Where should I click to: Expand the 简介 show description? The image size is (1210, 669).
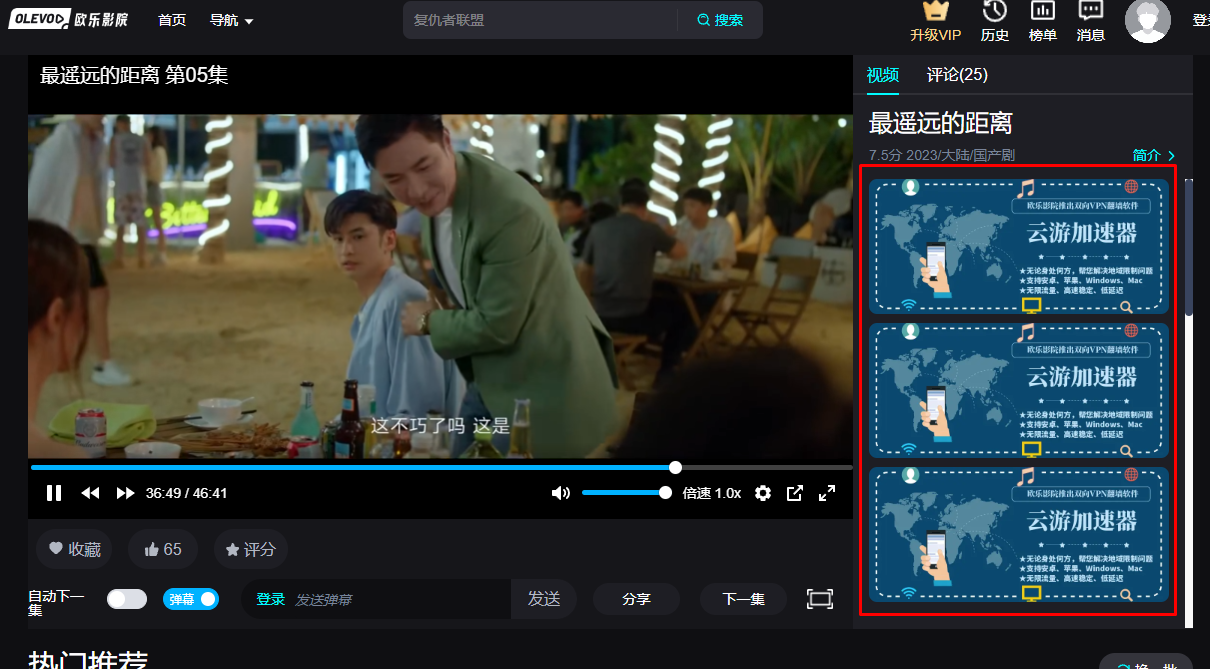coord(1148,156)
